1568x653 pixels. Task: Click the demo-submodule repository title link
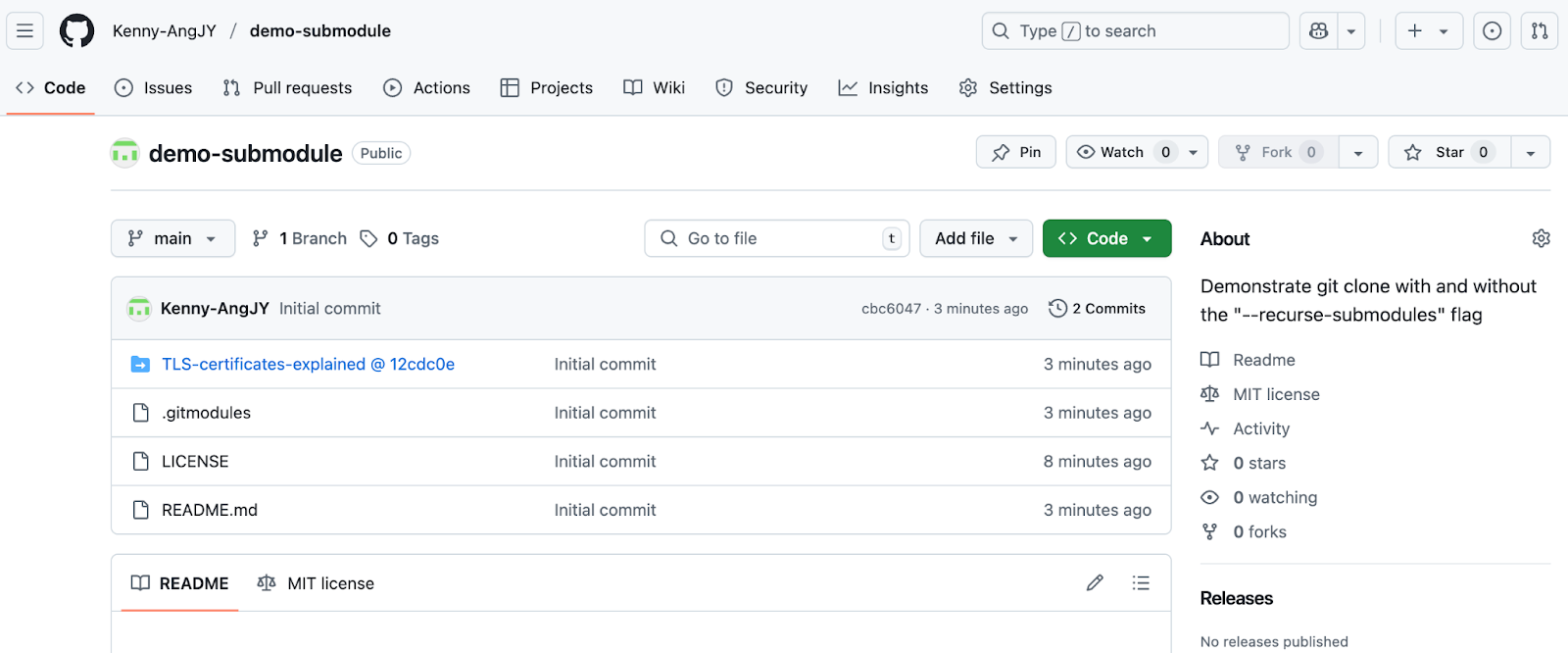click(246, 153)
